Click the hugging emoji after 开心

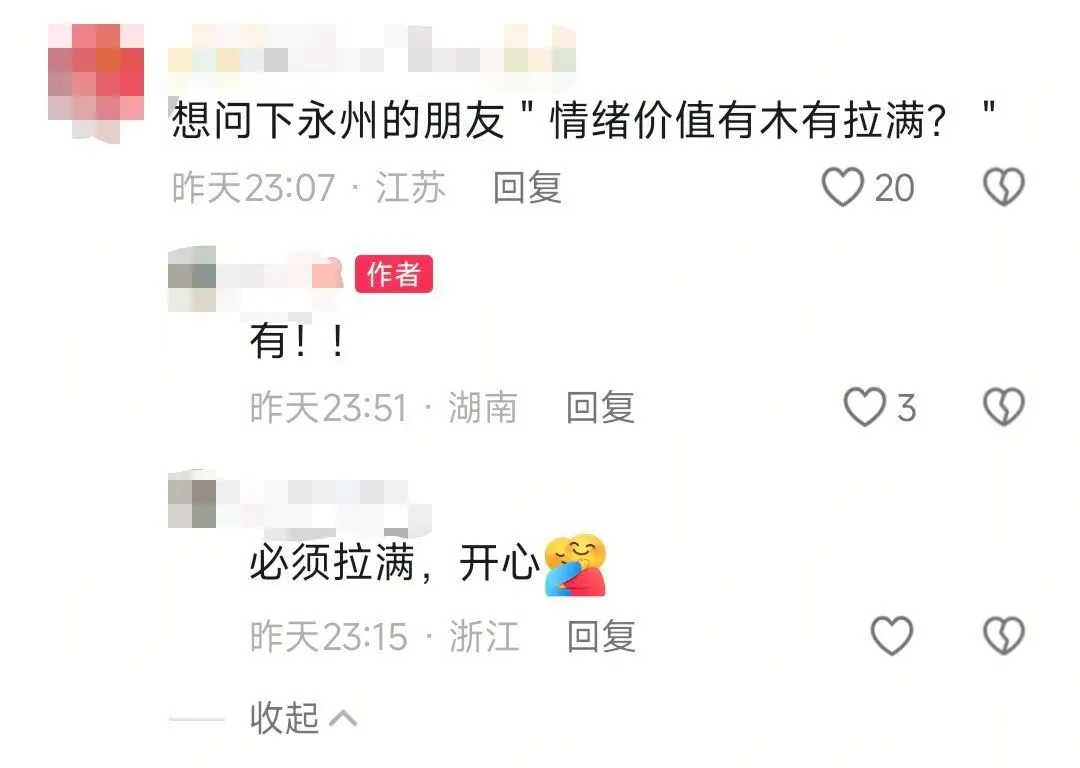[x=575, y=564]
